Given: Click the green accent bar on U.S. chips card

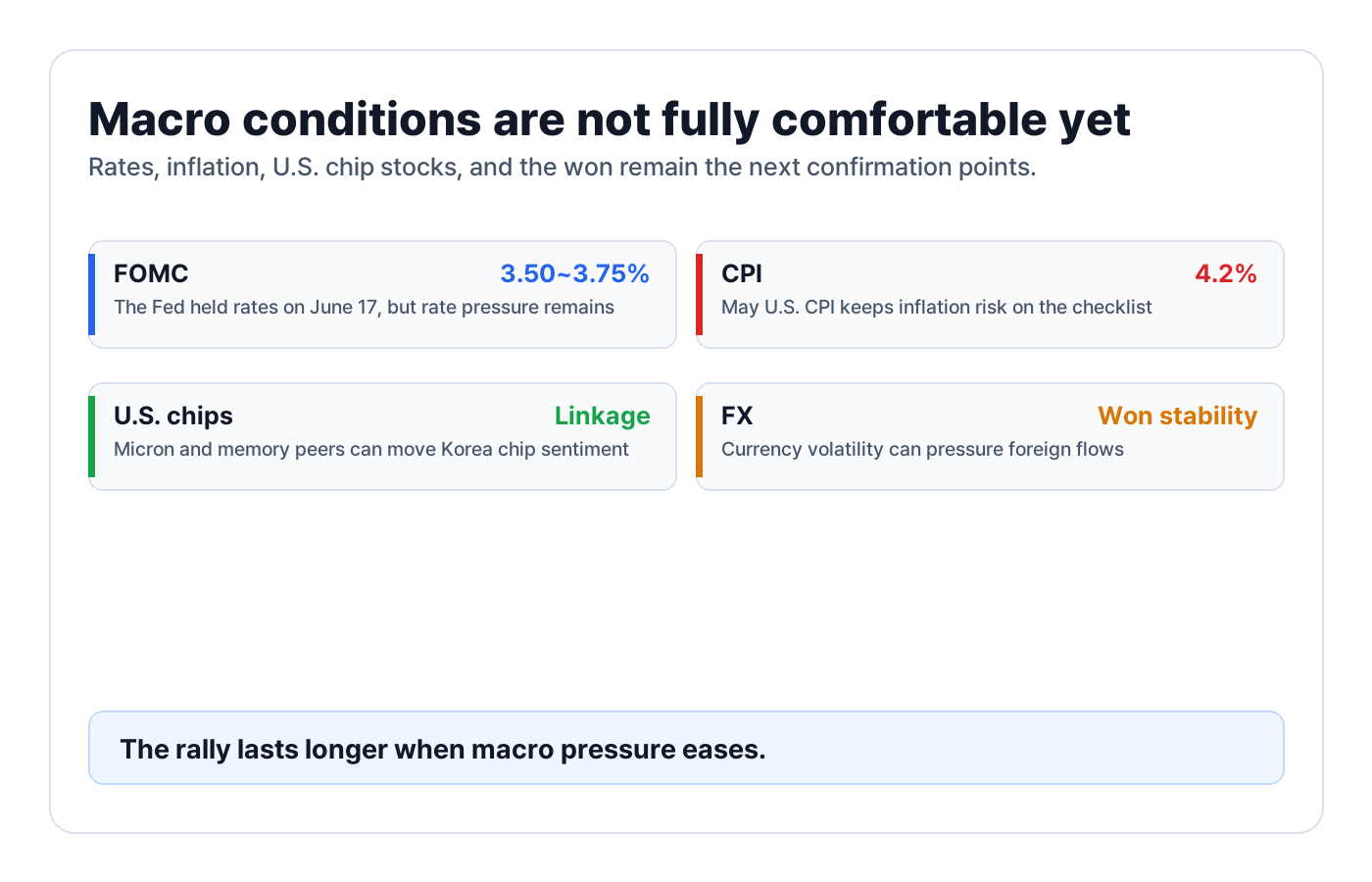Looking at the screenshot, I should 91,436.
